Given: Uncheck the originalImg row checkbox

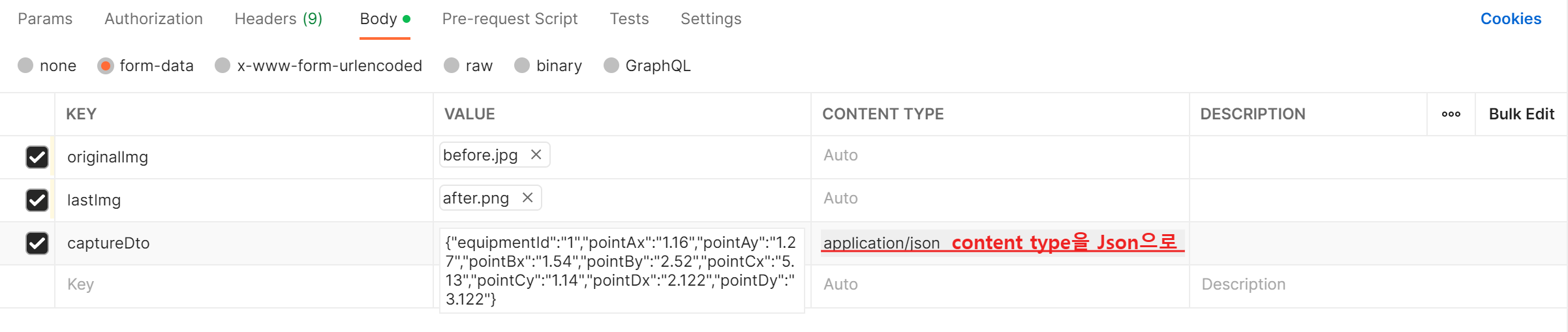Looking at the screenshot, I should click(x=37, y=157).
